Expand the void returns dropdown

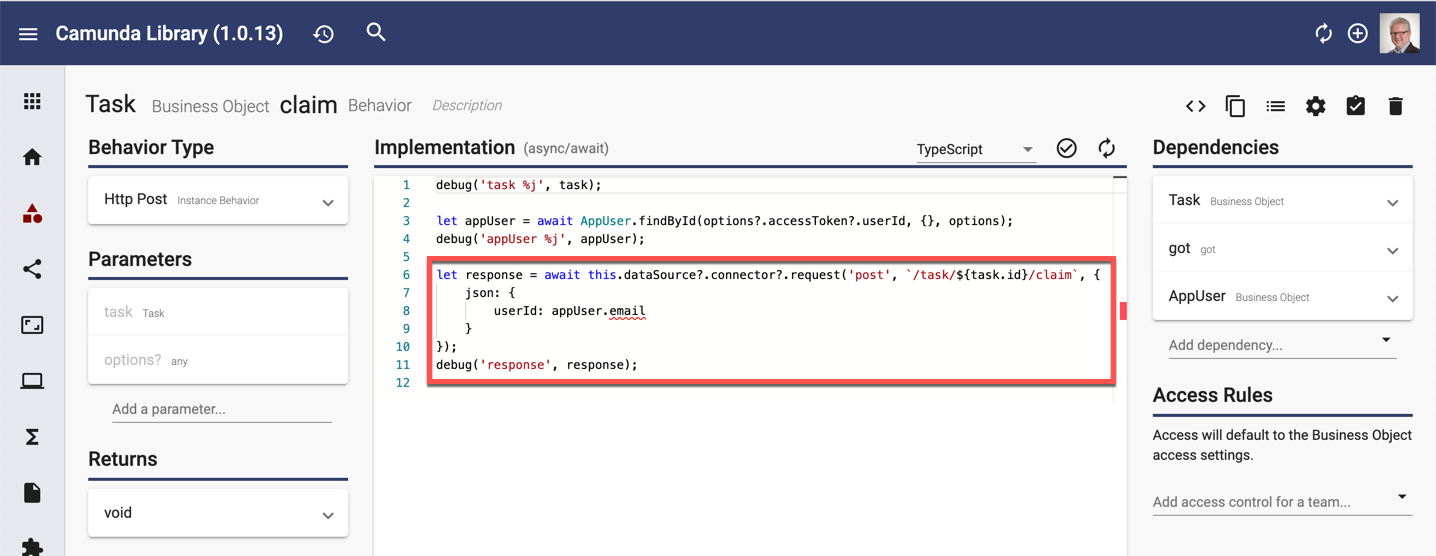pos(218,513)
